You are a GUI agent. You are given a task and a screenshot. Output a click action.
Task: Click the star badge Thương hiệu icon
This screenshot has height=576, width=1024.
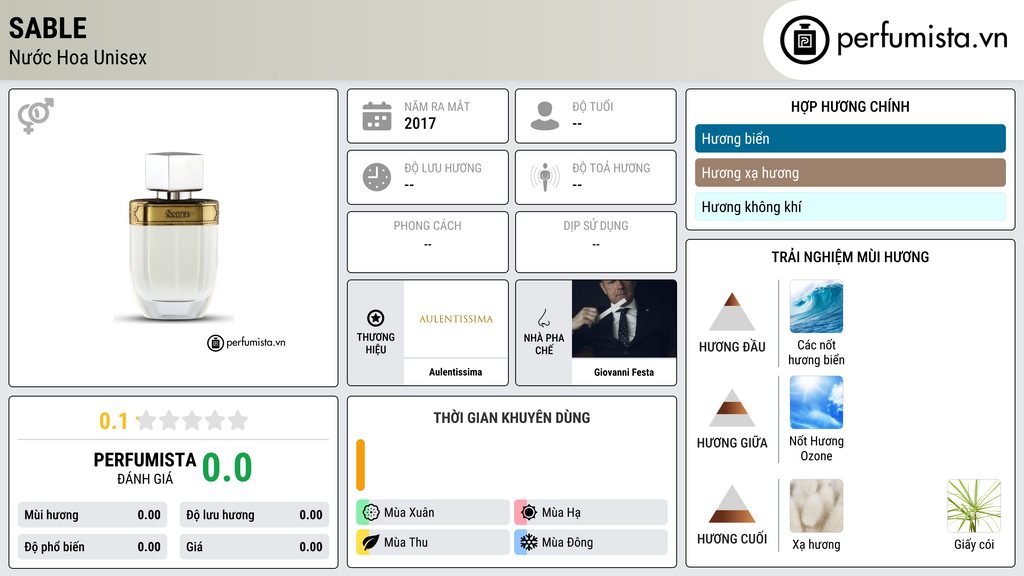tap(376, 318)
